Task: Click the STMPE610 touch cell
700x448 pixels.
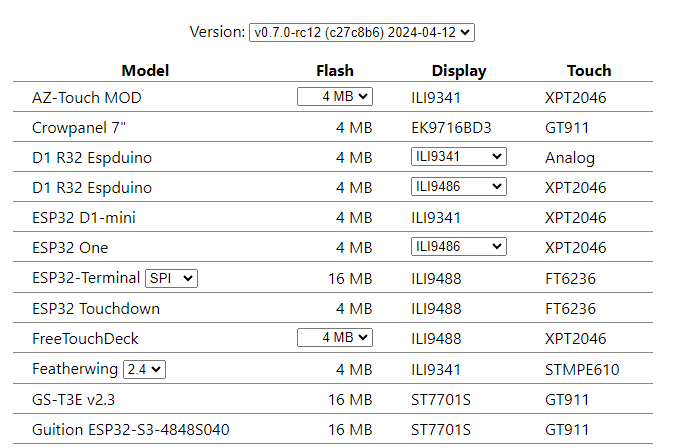Action: (x=582, y=370)
